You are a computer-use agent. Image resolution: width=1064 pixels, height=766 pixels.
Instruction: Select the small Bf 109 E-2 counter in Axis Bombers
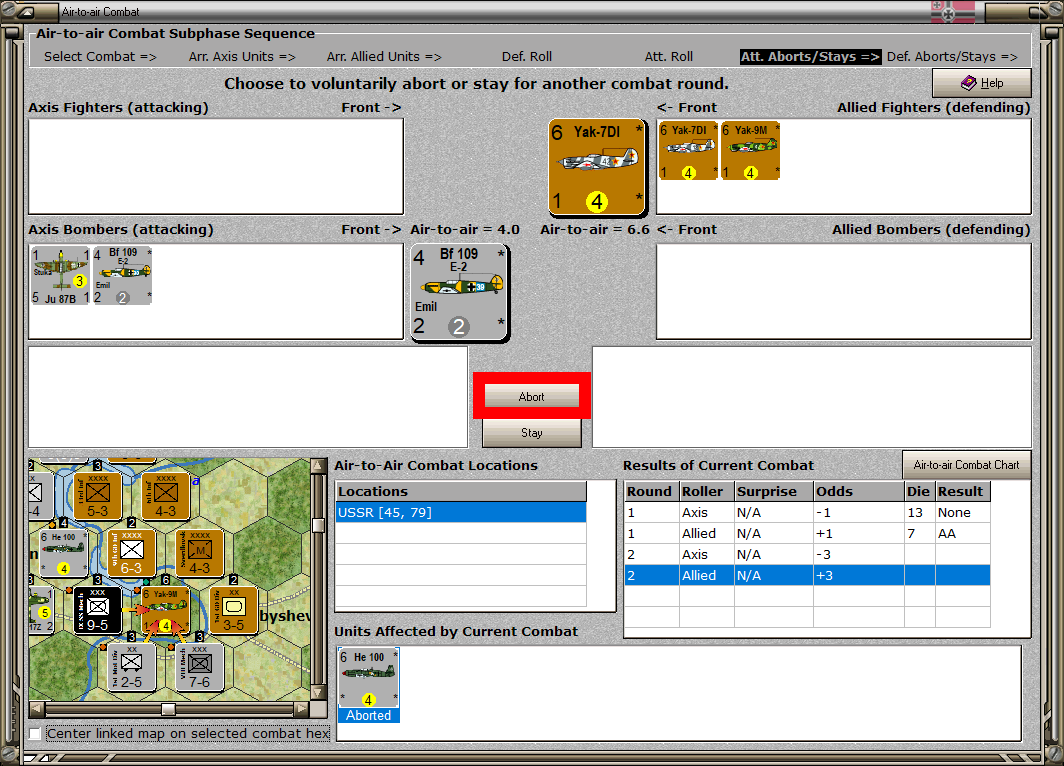122,275
